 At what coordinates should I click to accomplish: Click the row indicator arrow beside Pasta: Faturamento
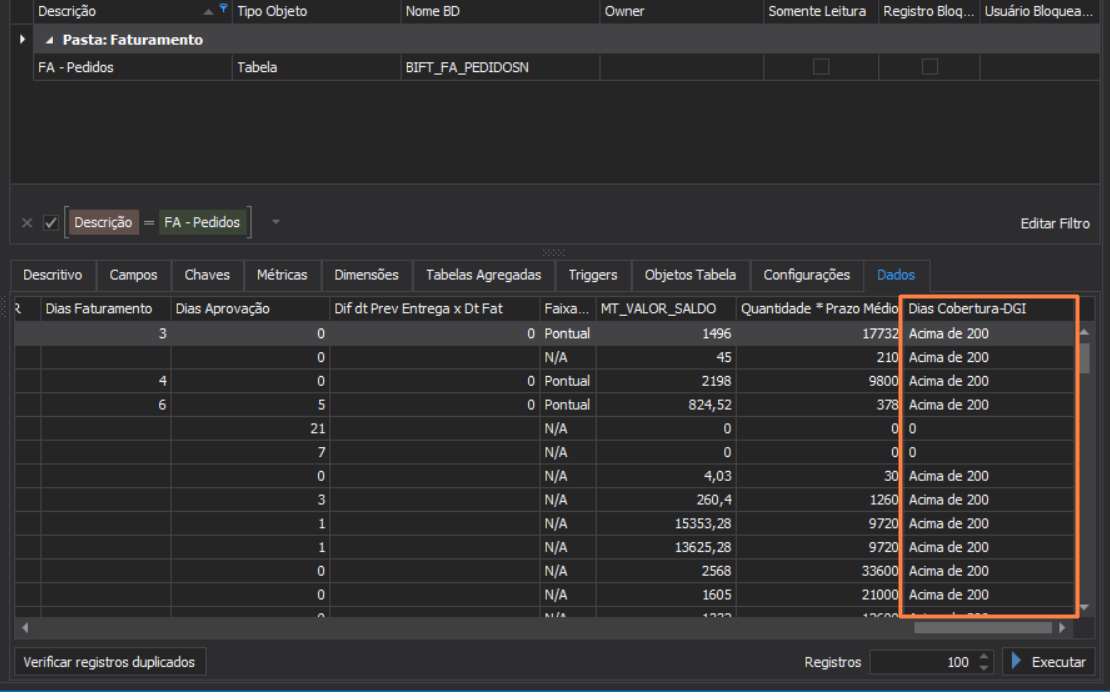22,40
